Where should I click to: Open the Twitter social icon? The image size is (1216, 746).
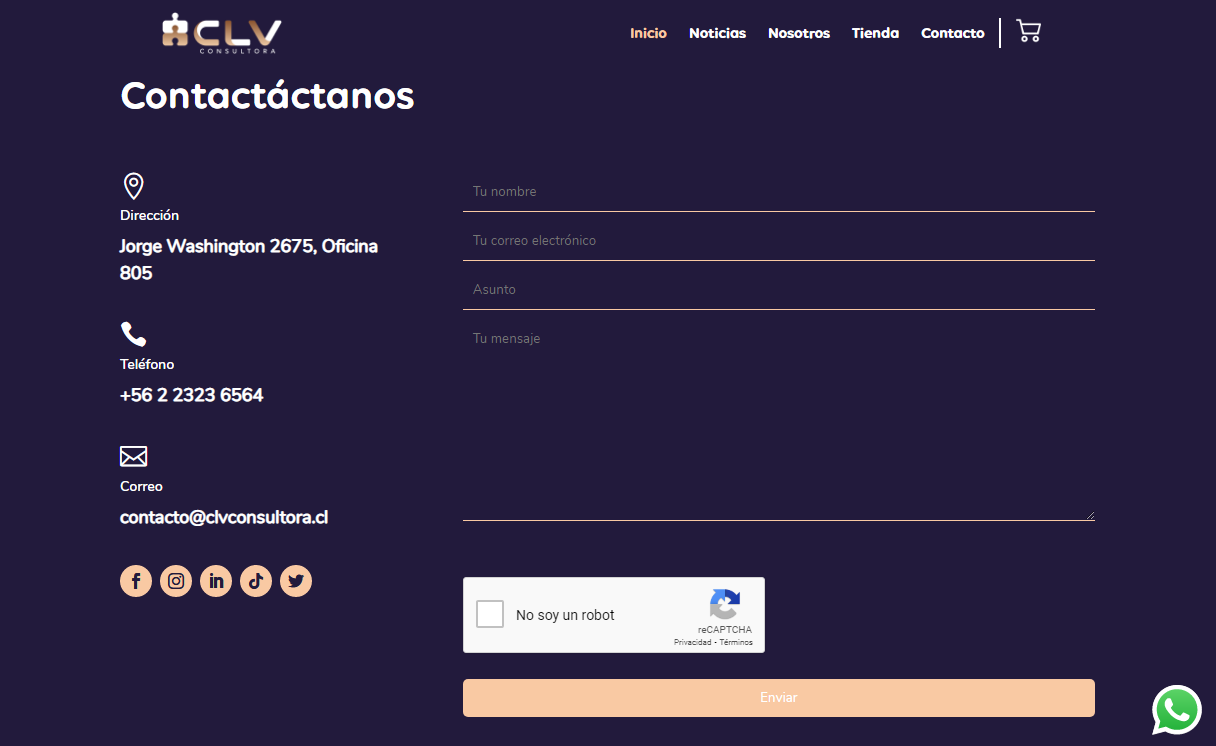coord(296,581)
